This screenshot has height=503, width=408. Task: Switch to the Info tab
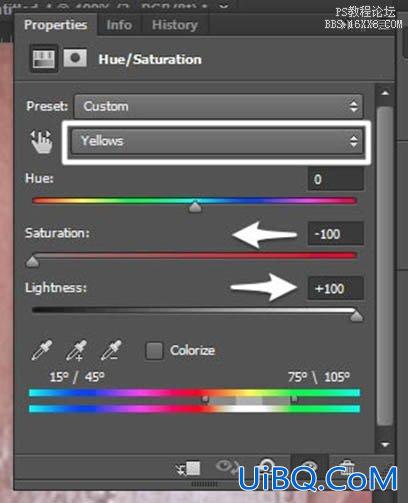(119, 25)
